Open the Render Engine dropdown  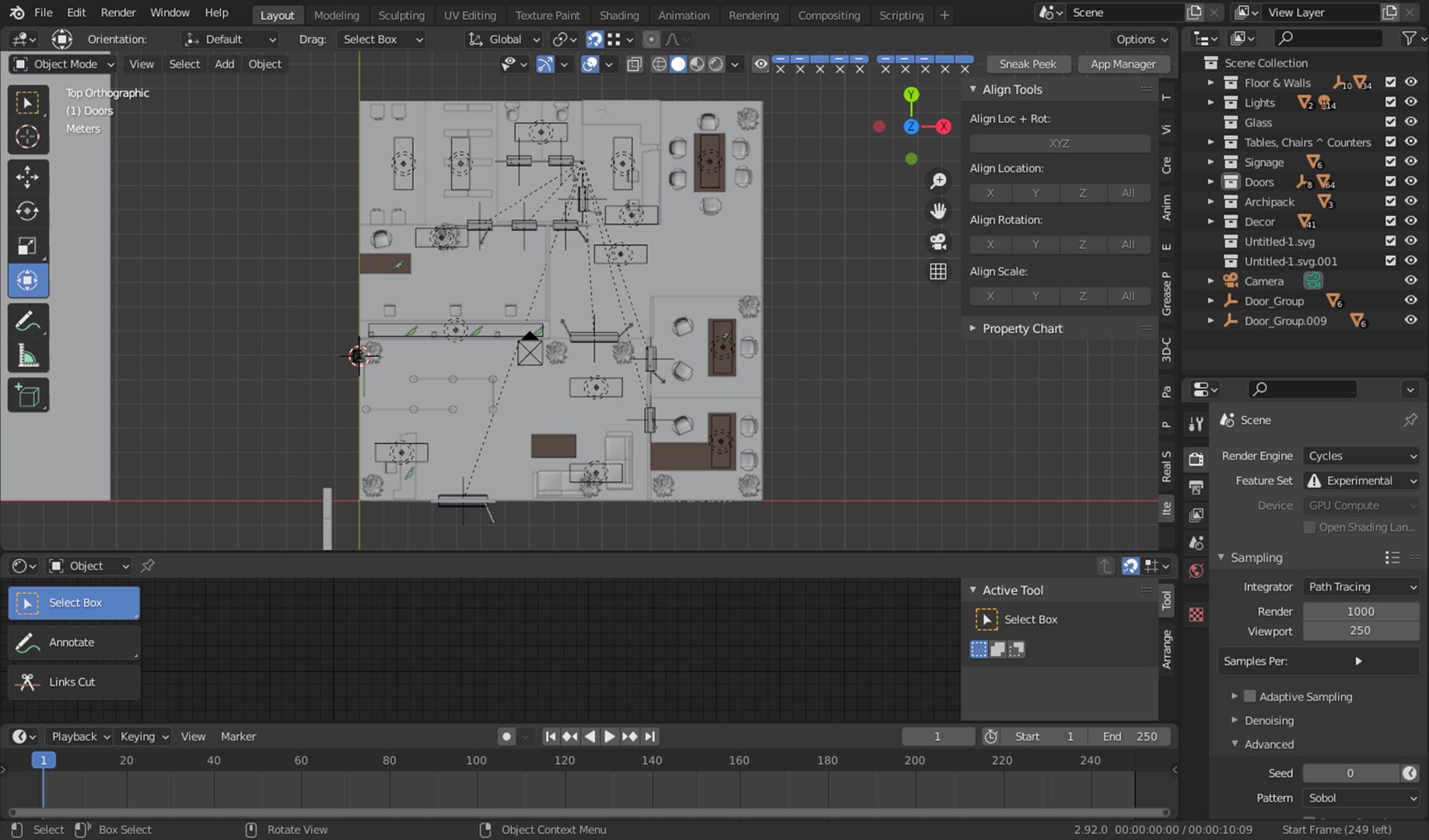click(x=1361, y=456)
